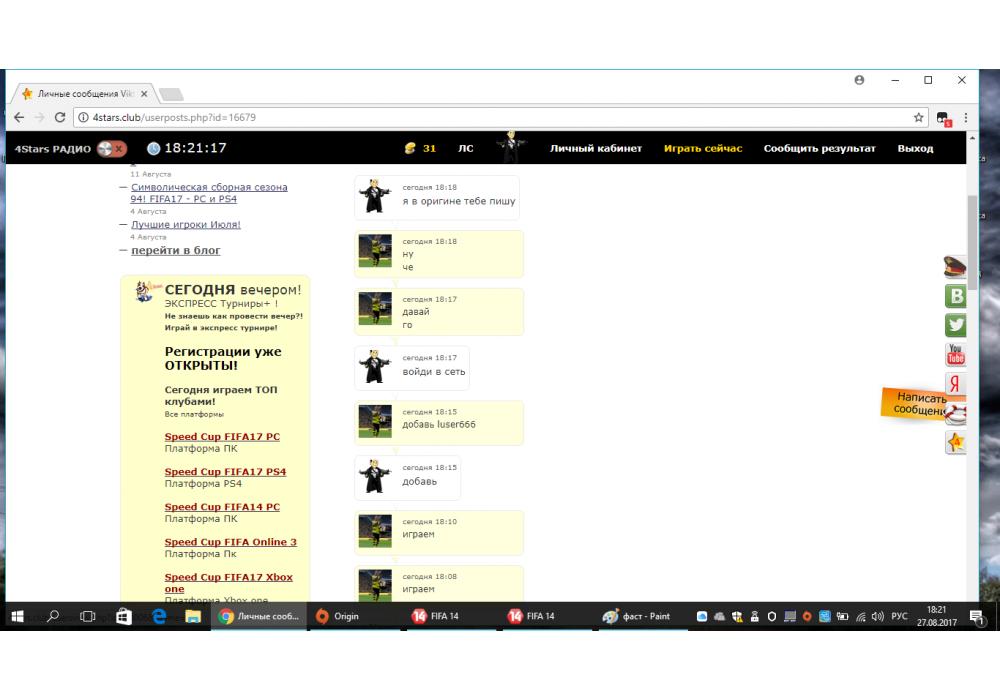This screenshot has height=700, width=1000.
Task: Switch to Origin in the Windows taskbar
Action: [x=338, y=616]
